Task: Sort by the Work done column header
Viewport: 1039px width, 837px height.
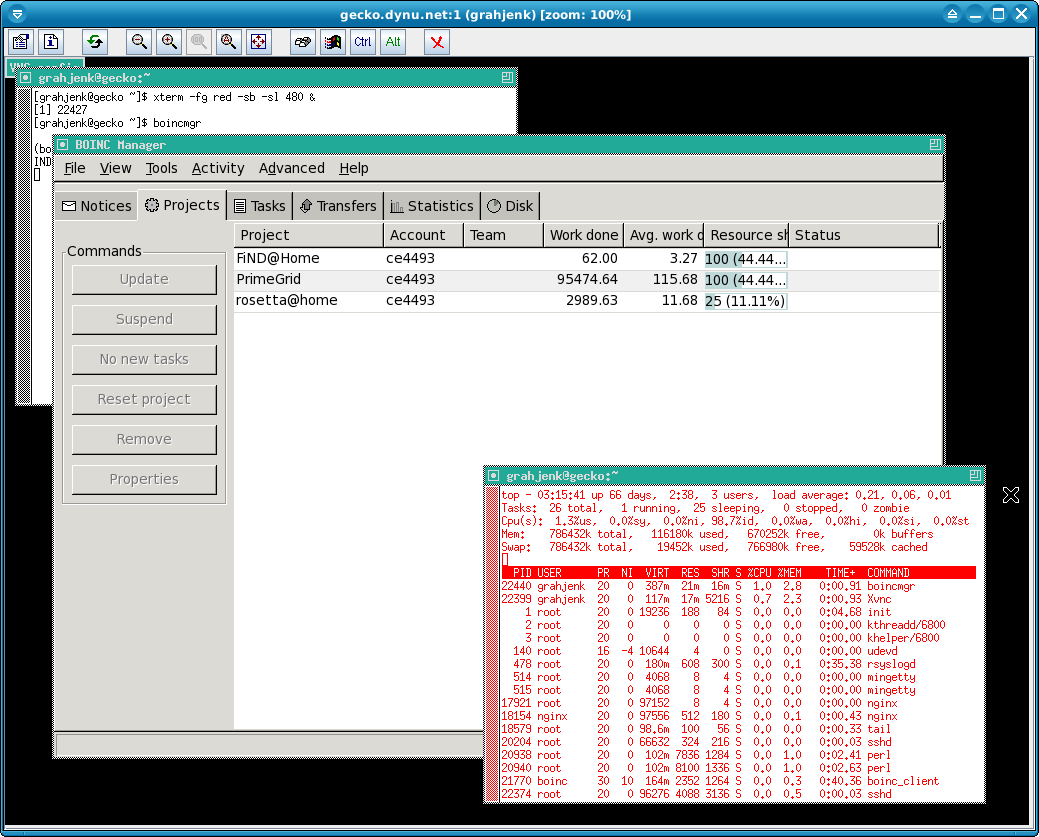Action: point(584,235)
